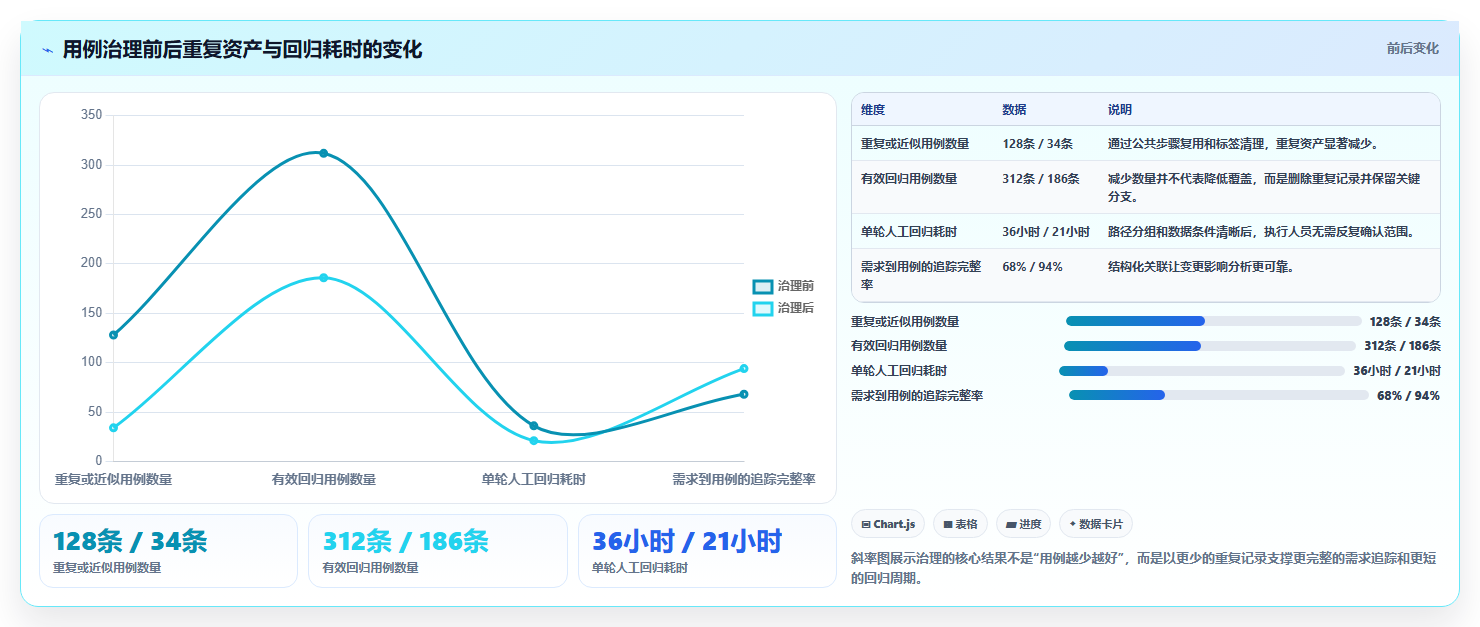Click progress value 36小时 / 21小时
1480x627 pixels.
tap(1397, 371)
